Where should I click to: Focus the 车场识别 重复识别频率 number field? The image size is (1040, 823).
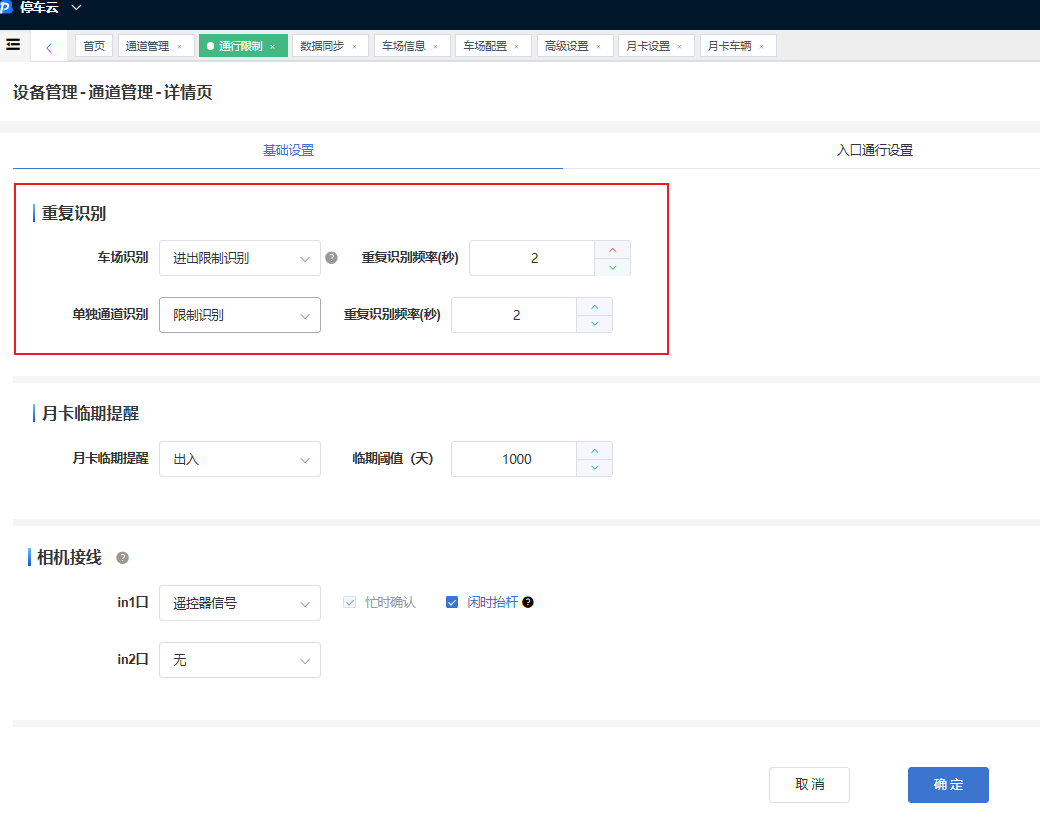coord(533,258)
